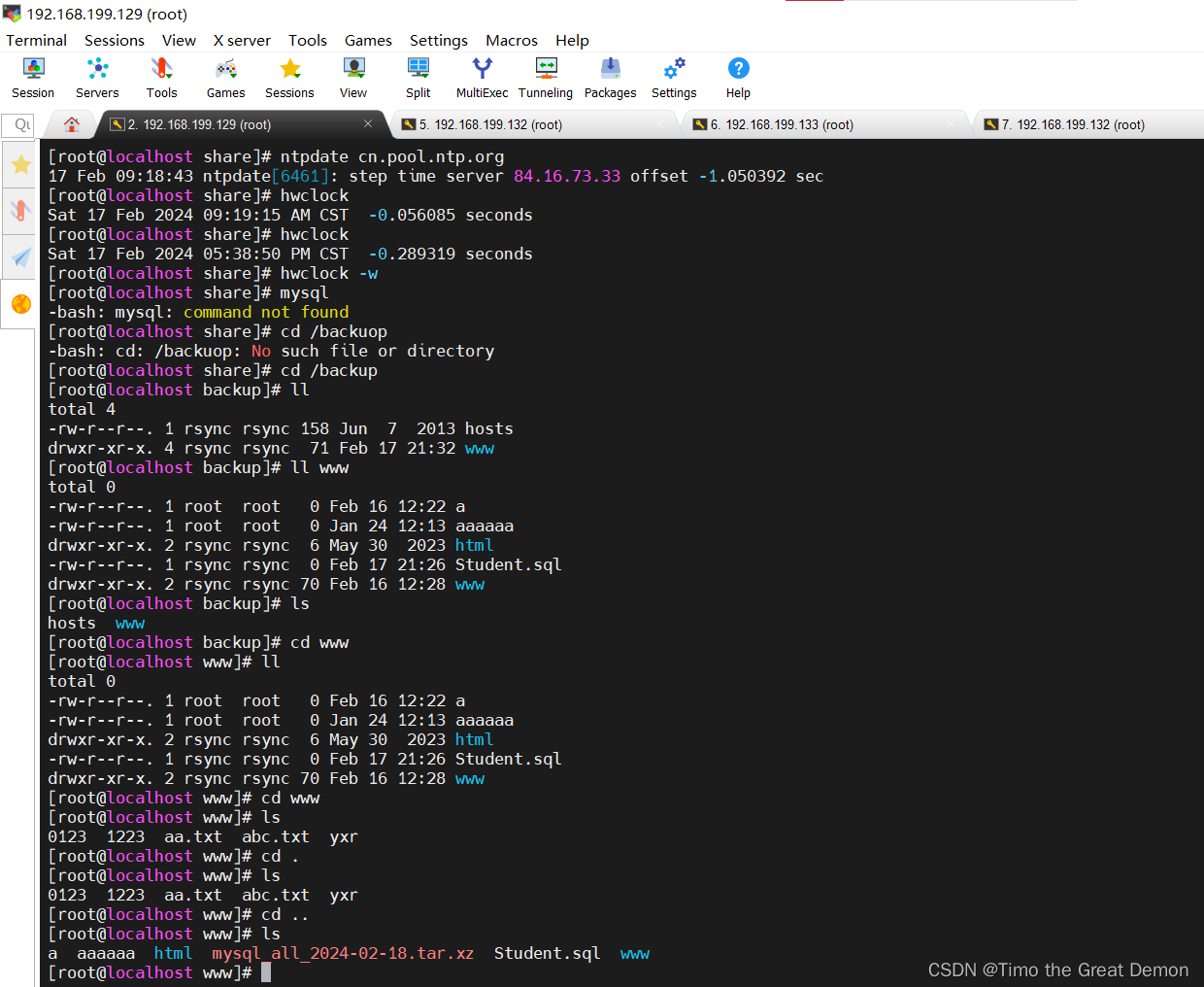Open the Settings menu

[x=439, y=40]
